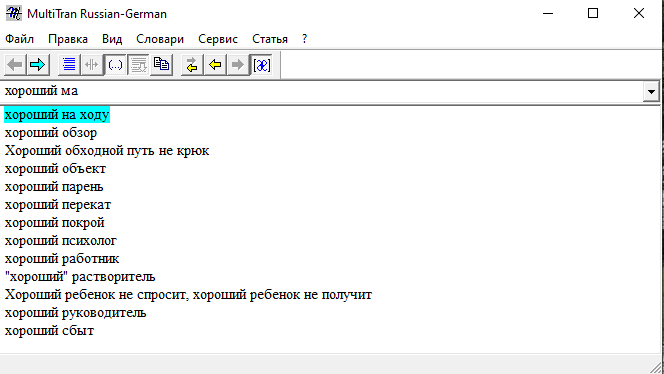Click the gray right arrow next to yellow arrow
The image size is (664, 374).
[238, 65]
